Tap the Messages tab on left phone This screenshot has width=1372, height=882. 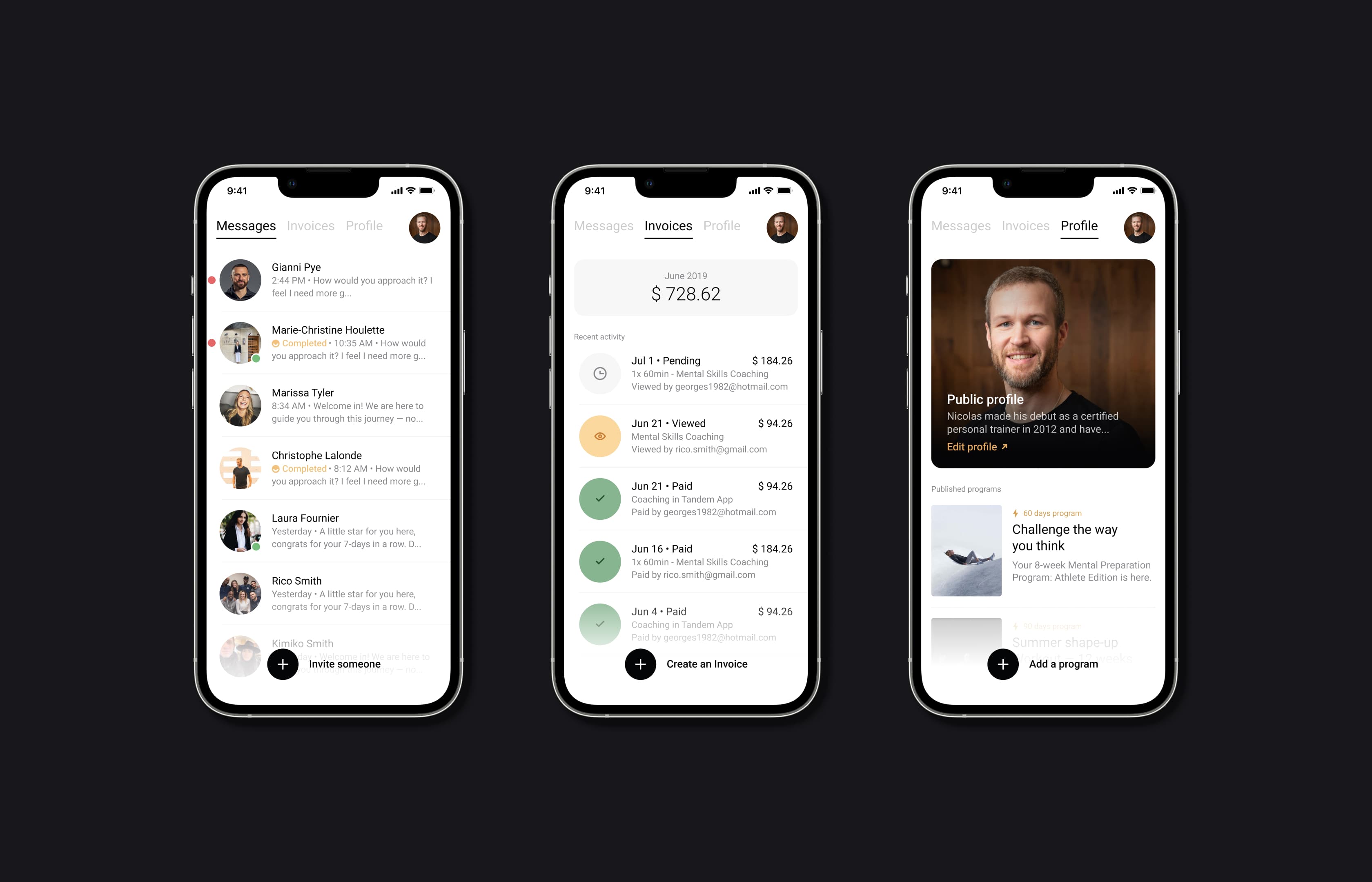(247, 224)
